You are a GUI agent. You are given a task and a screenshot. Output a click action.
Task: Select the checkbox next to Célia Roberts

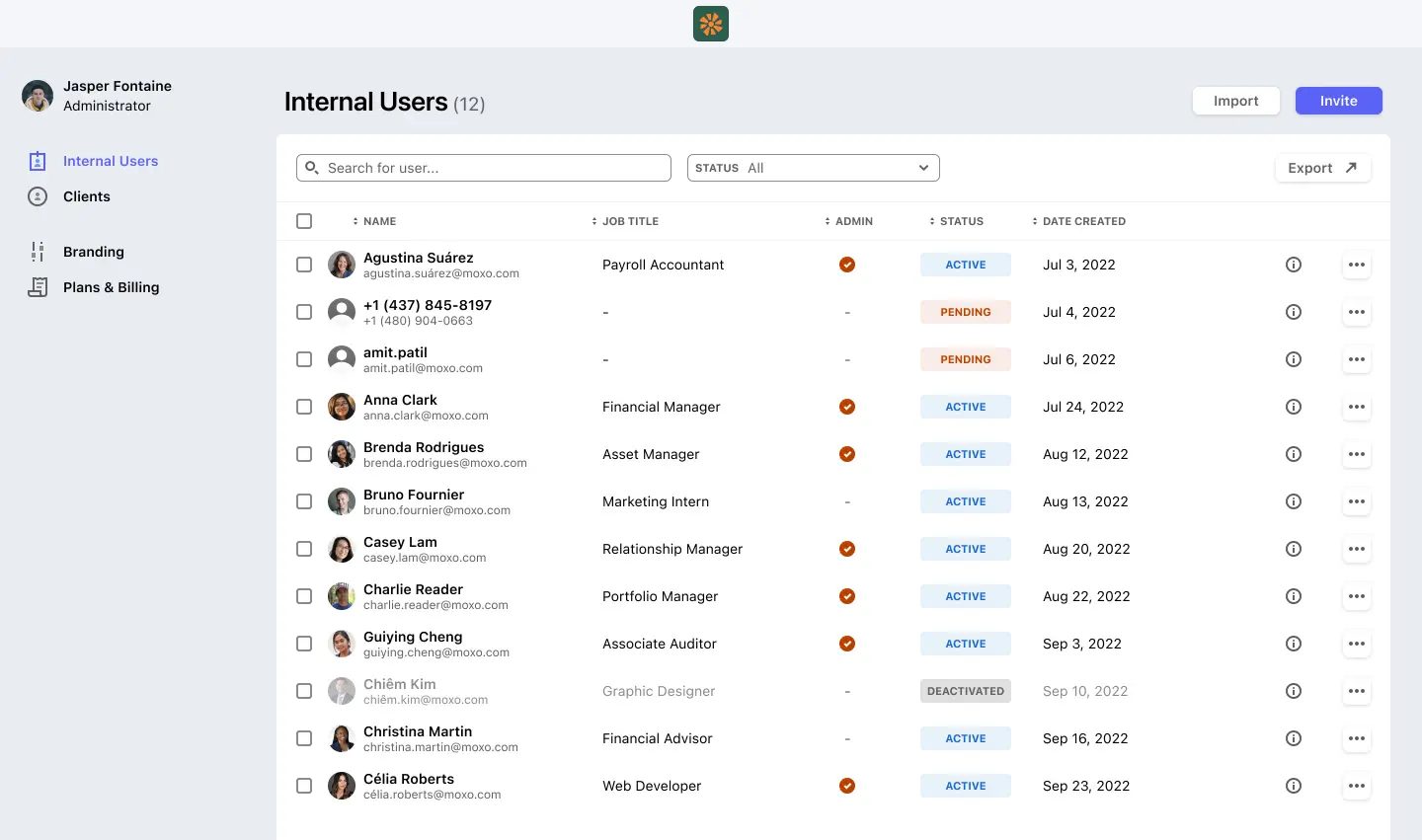(304, 785)
